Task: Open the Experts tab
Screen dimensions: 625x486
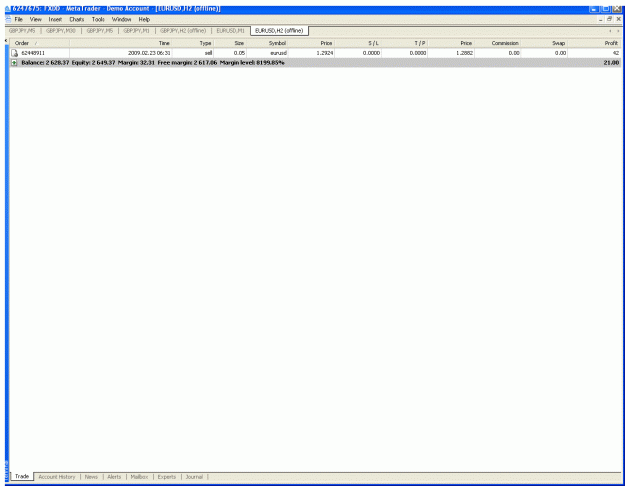Action: click(167, 477)
